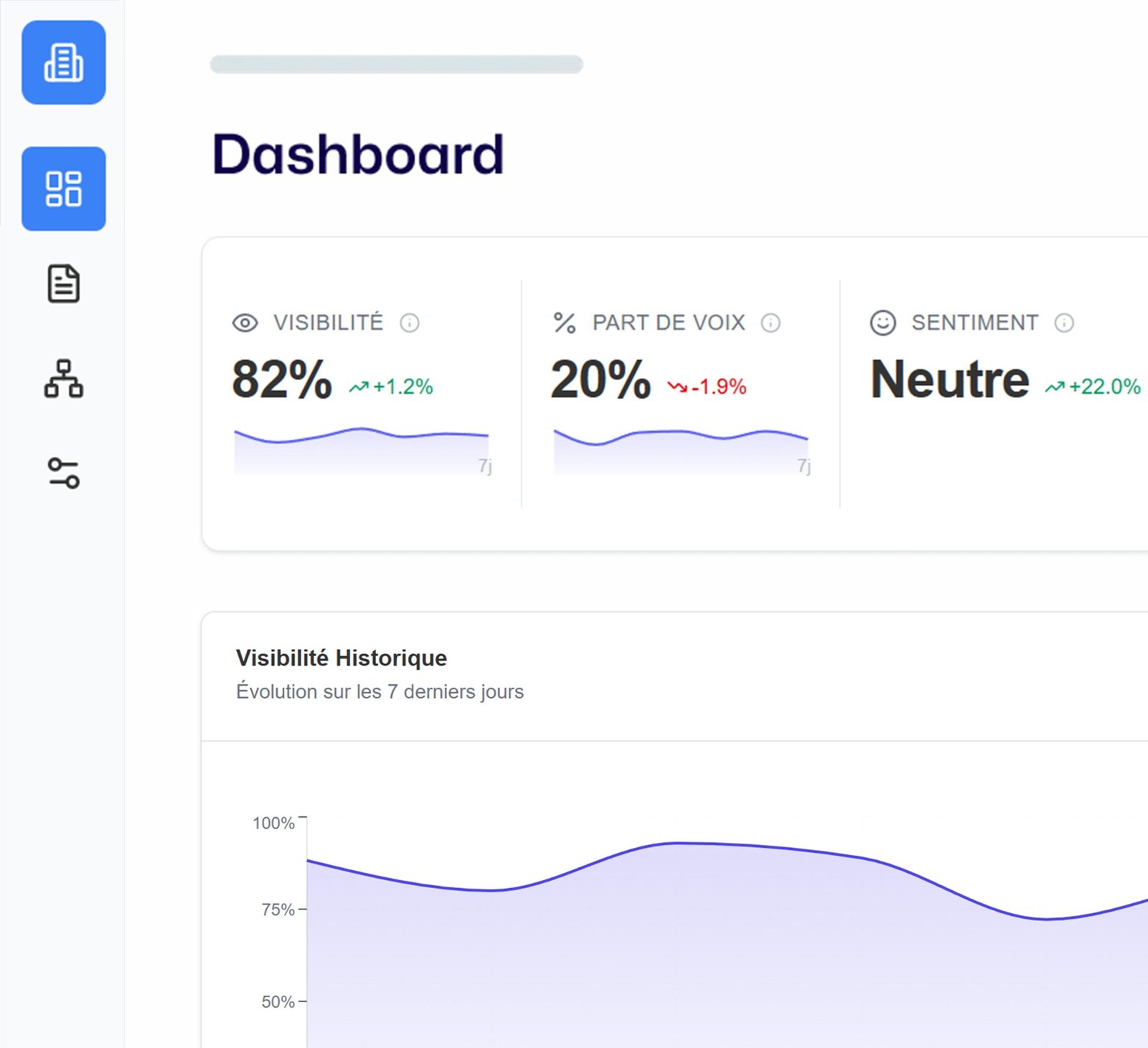This screenshot has height=1048, width=1148.
Task: Select the hierarchy network icon in sidebar
Action: (x=64, y=378)
